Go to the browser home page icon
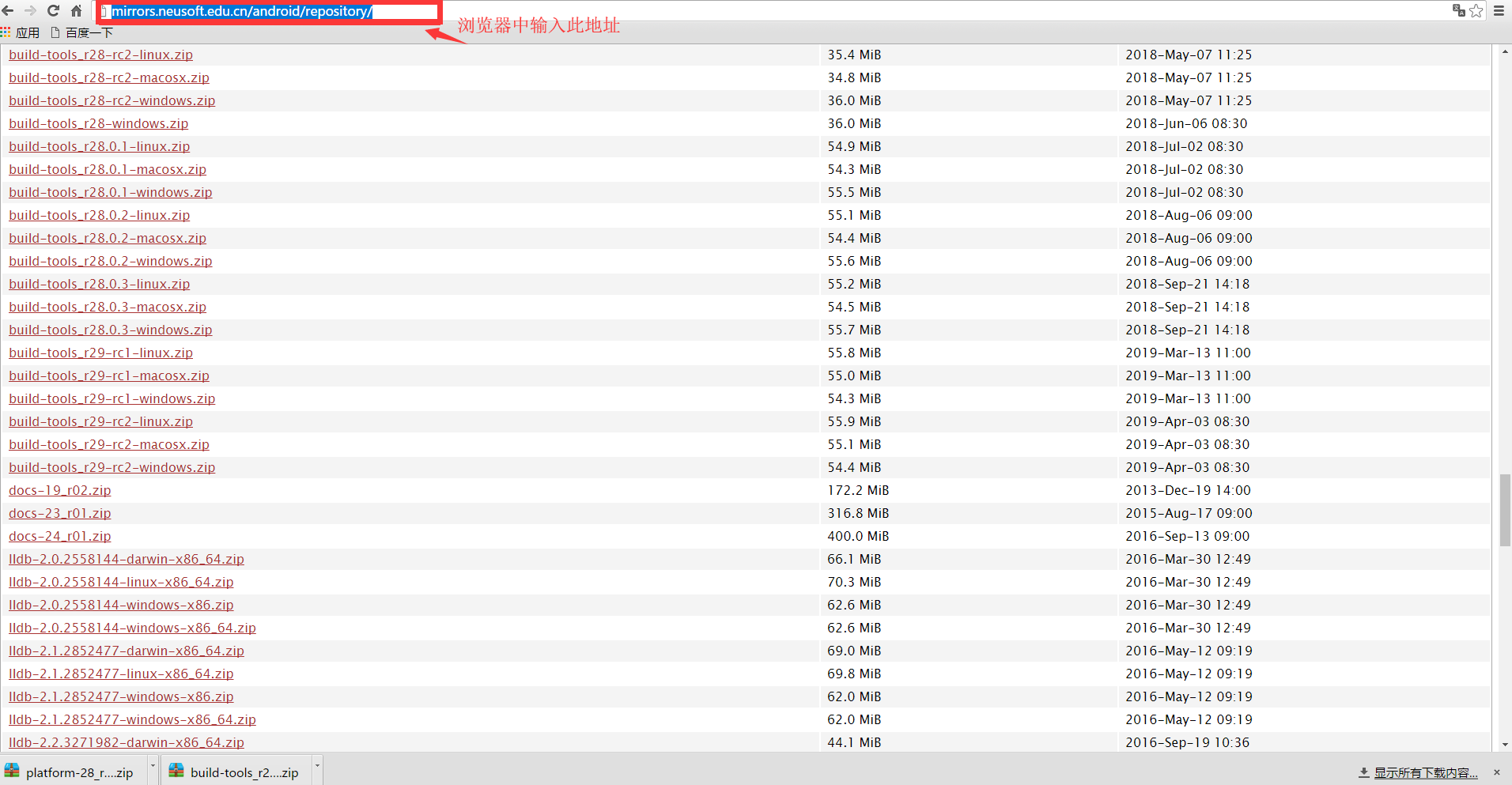Screen dimensions: 1512x785 click(76, 11)
